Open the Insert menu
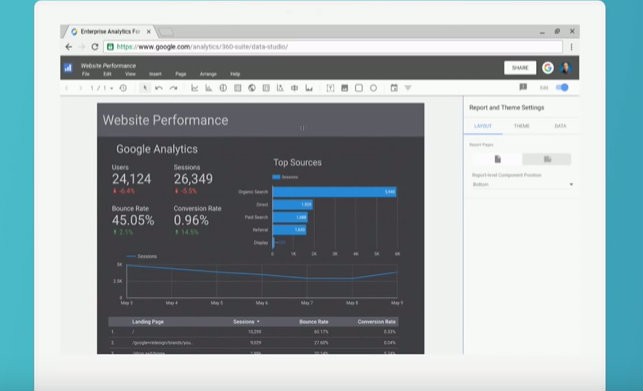The image size is (643, 391). click(155, 74)
